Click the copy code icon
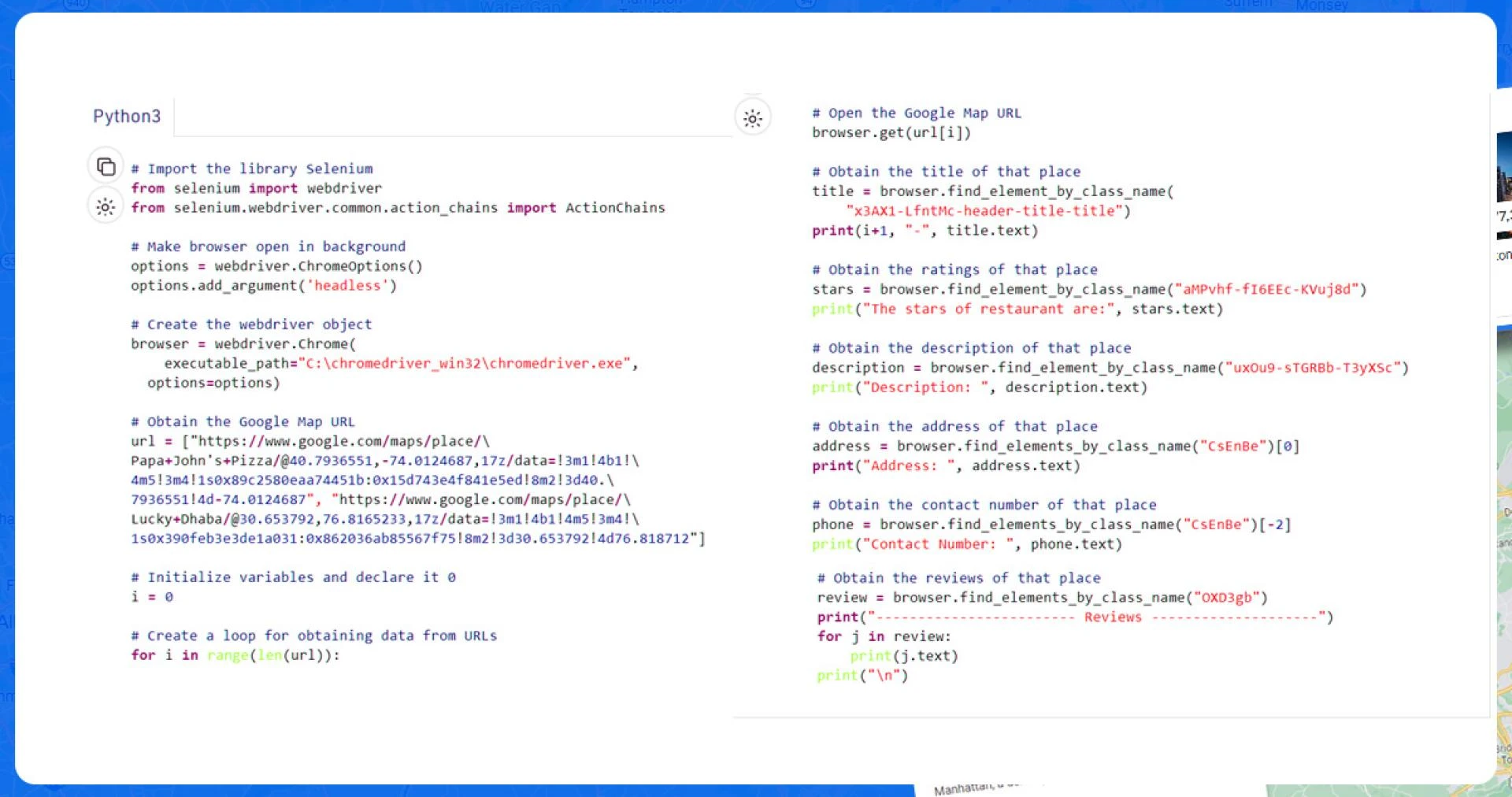This screenshot has height=797, width=1512. click(x=106, y=166)
